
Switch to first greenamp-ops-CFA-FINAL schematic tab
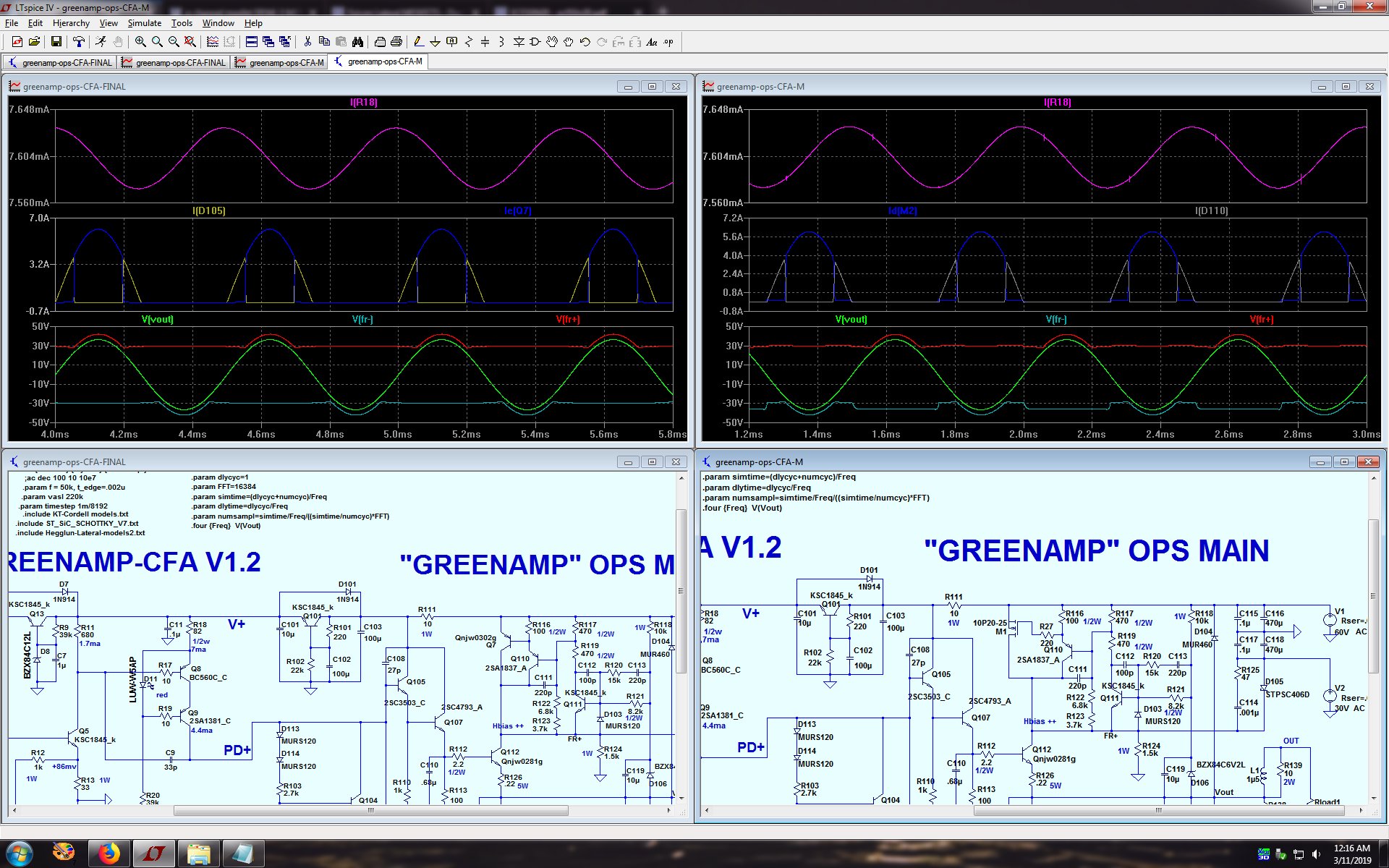pyautogui.click(x=60, y=62)
